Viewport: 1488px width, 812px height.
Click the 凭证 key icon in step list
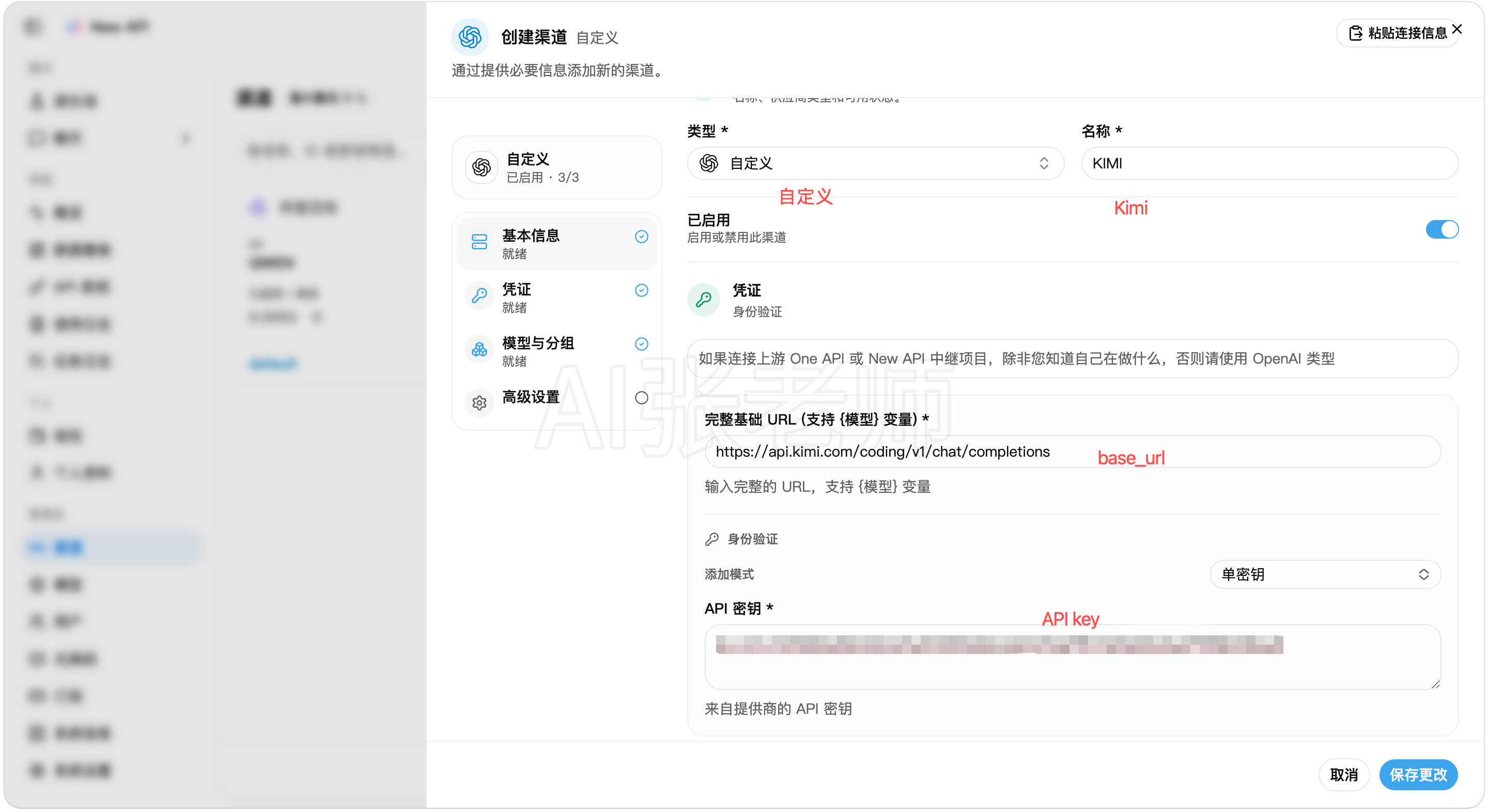point(479,295)
